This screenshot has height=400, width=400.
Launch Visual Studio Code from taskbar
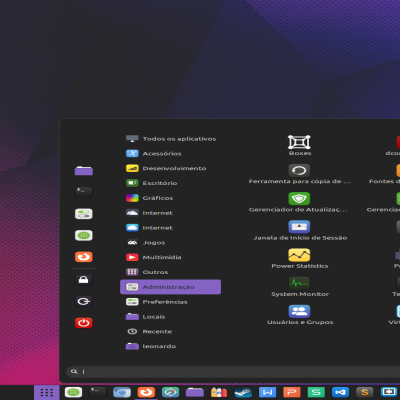[340, 392]
